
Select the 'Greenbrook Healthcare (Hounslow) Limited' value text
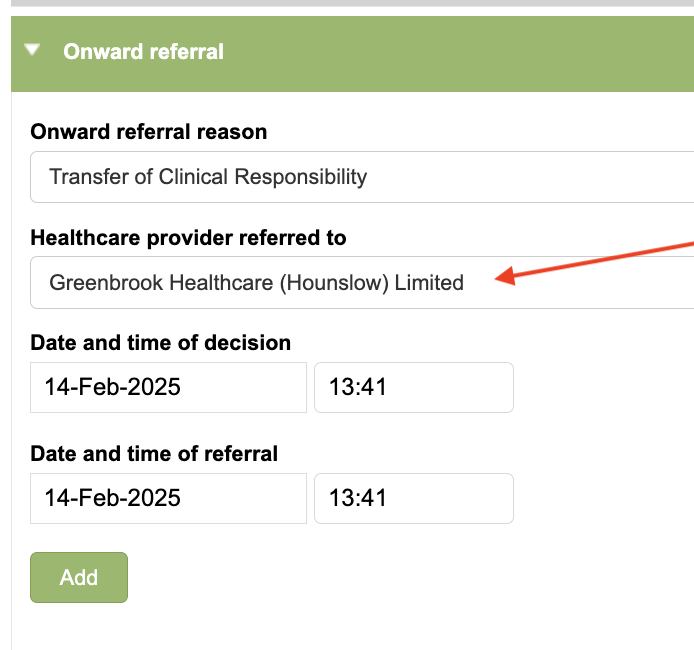click(x=256, y=283)
